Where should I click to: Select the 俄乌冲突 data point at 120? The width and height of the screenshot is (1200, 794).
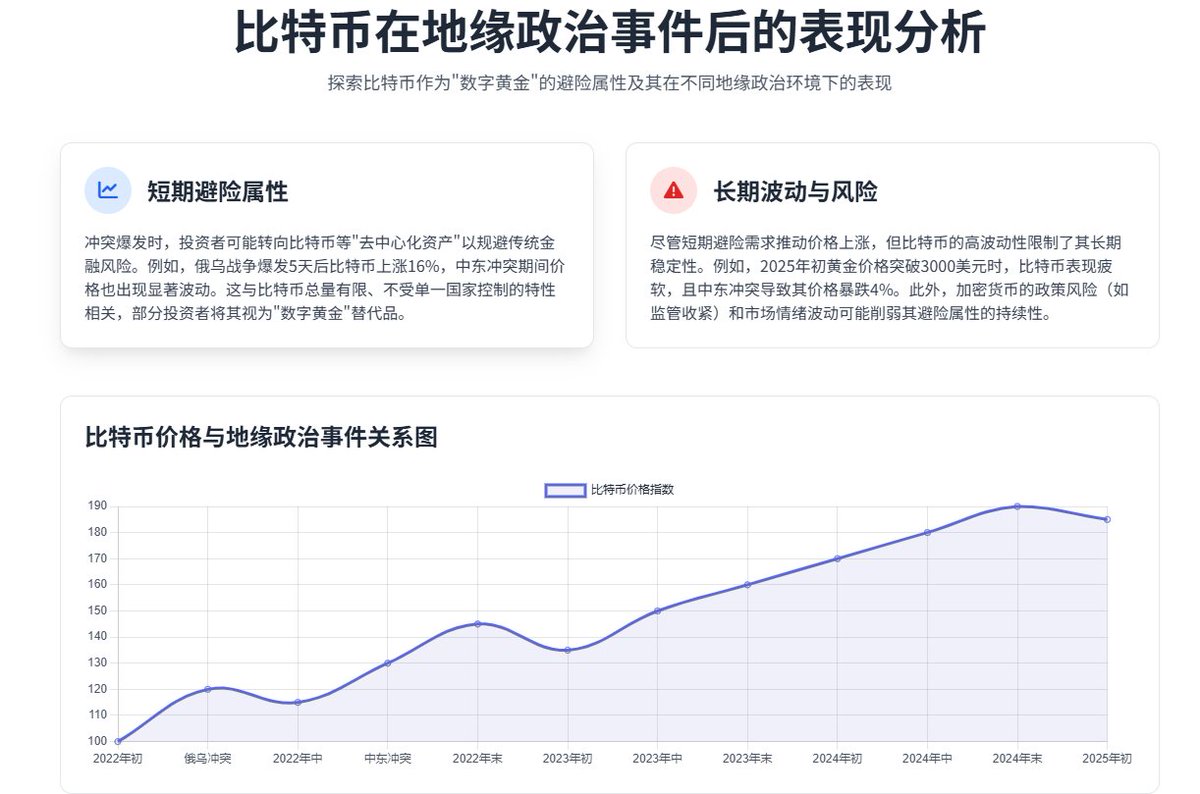point(208,689)
